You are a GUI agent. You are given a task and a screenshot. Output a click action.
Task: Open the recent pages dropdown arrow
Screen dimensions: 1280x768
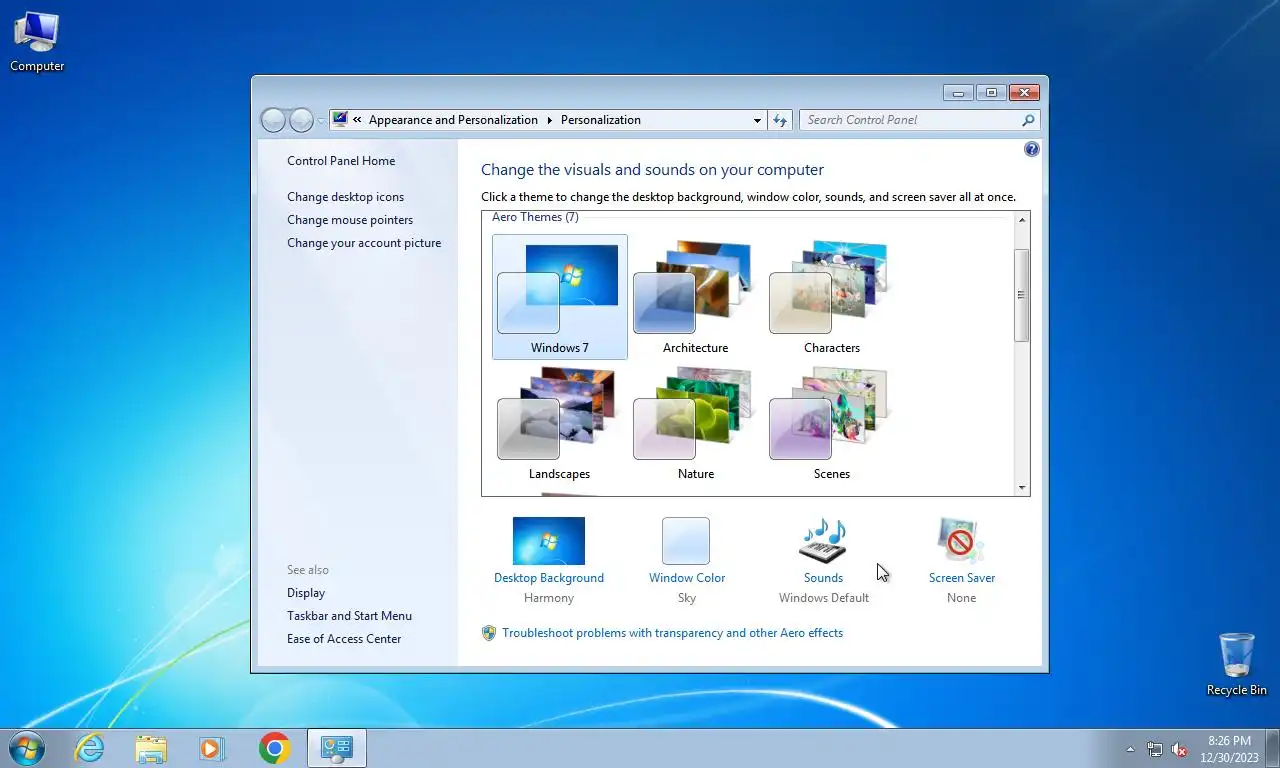[x=321, y=121]
